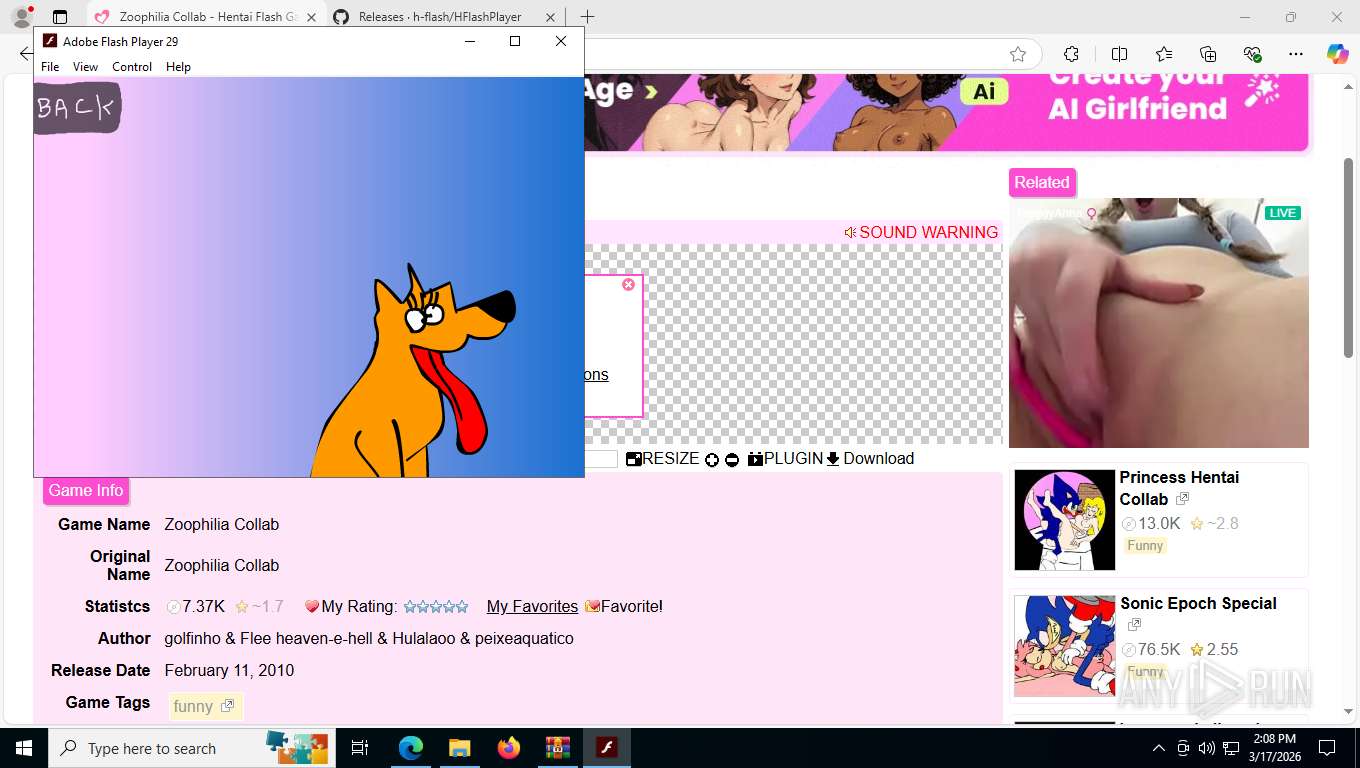Open a new browser tab
This screenshot has width=1360, height=768.
click(587, 17)
